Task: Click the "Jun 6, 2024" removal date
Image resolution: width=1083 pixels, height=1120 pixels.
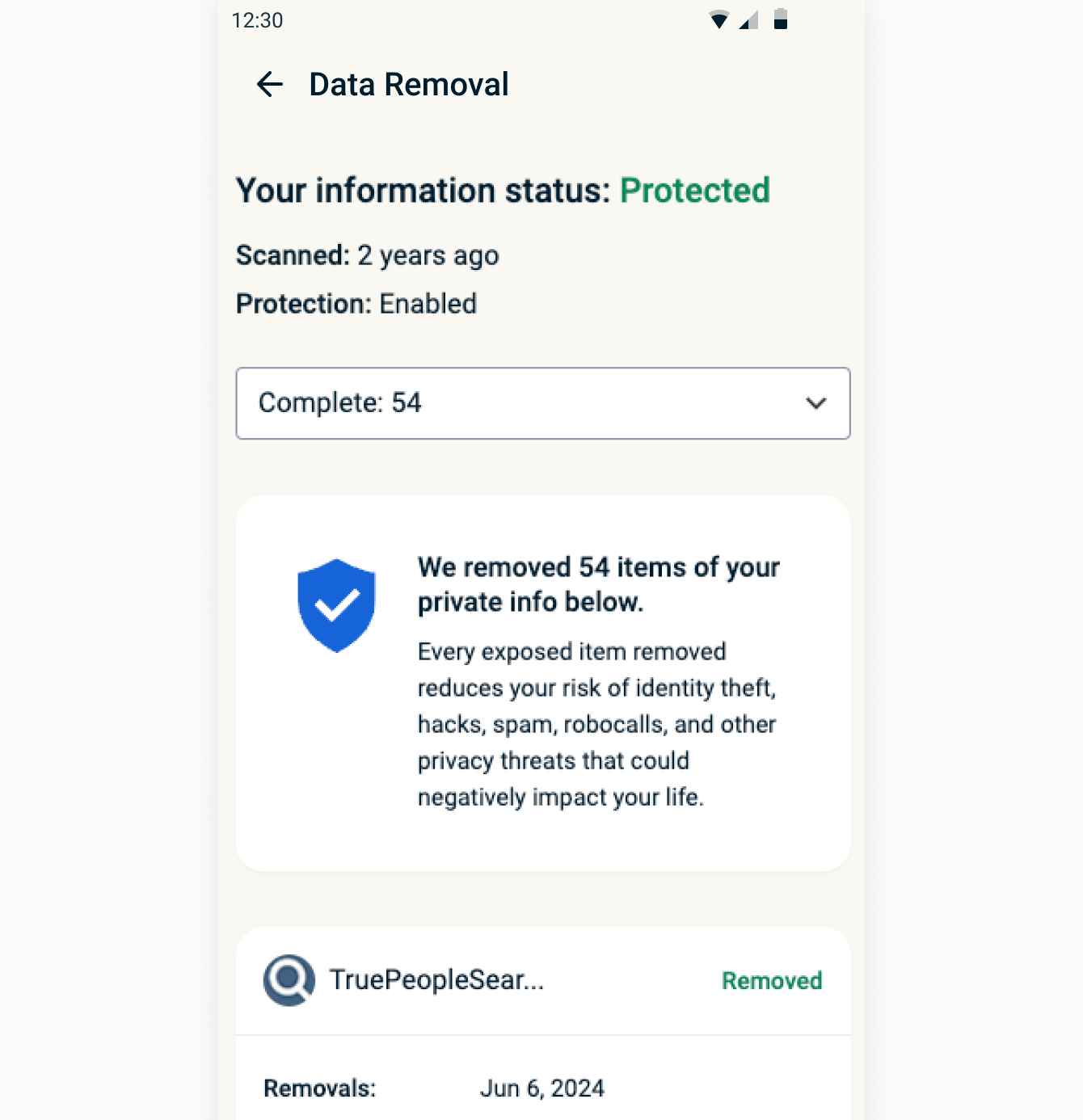Action: [x=542, y=1088]
